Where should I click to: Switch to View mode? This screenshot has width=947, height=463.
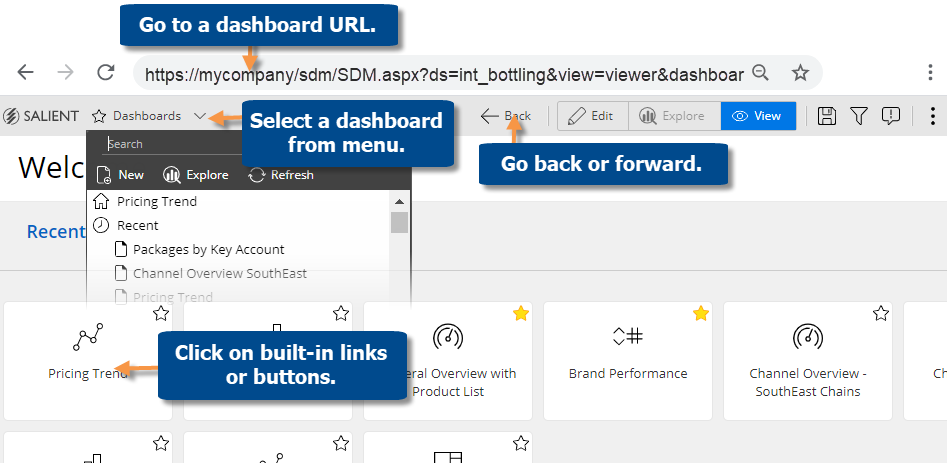coord(758,116)
